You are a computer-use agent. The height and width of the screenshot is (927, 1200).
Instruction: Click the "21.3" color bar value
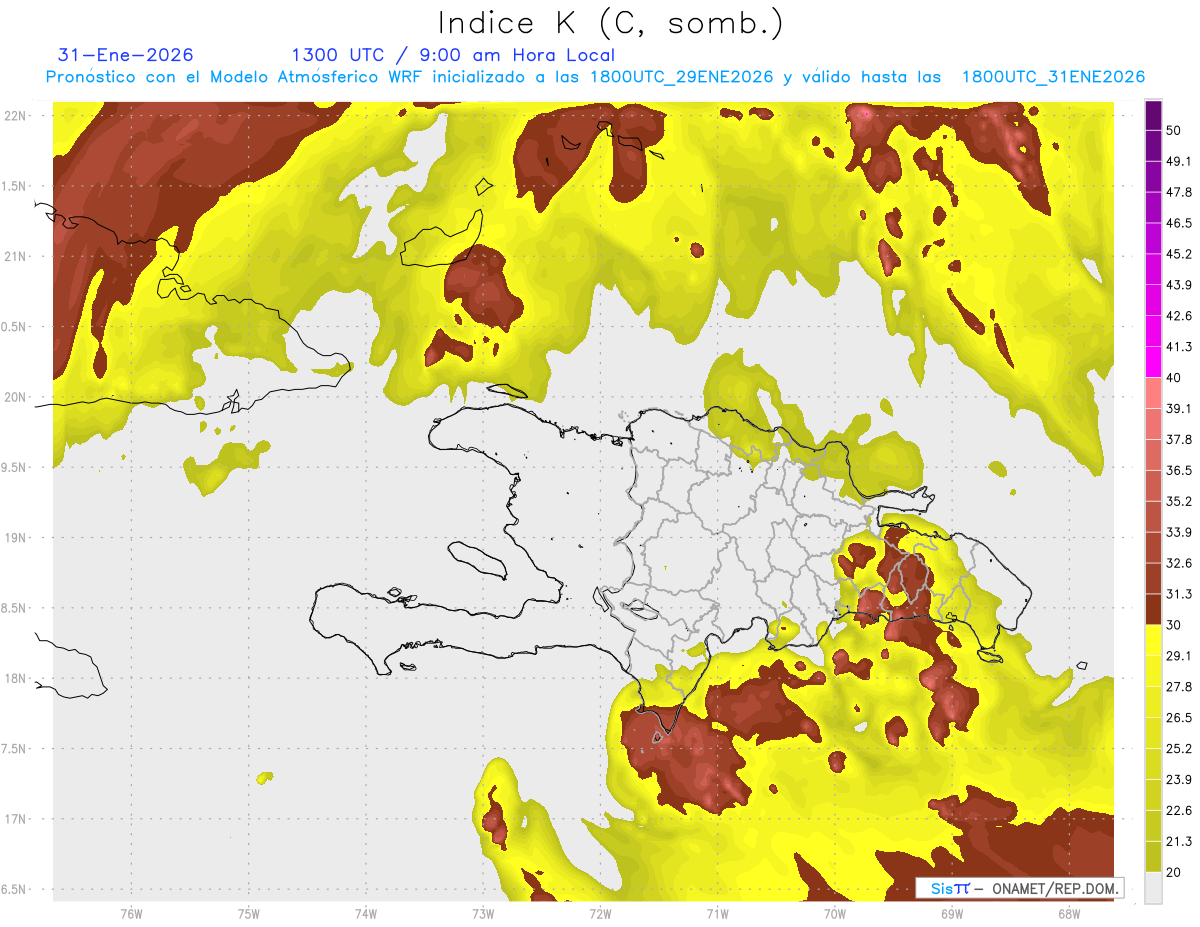click(1179, 842)
